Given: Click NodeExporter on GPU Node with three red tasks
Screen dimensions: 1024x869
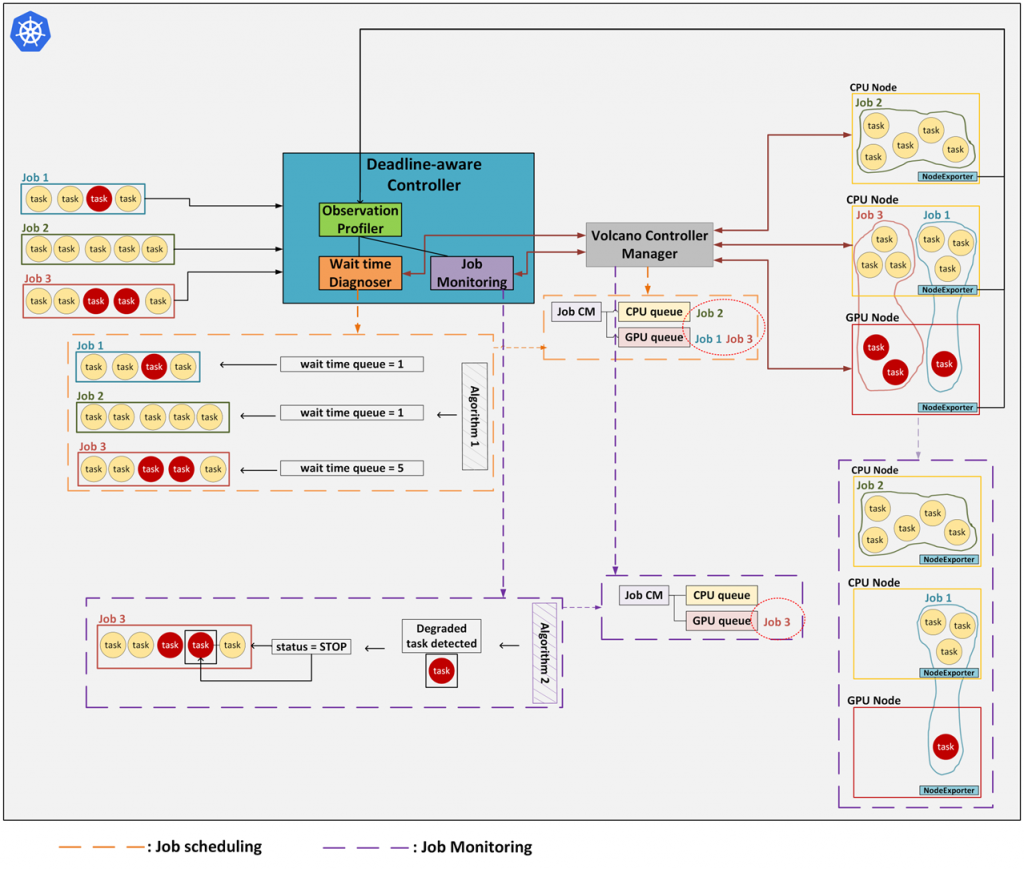Looking at the screenshot, I should pos(948,407).
